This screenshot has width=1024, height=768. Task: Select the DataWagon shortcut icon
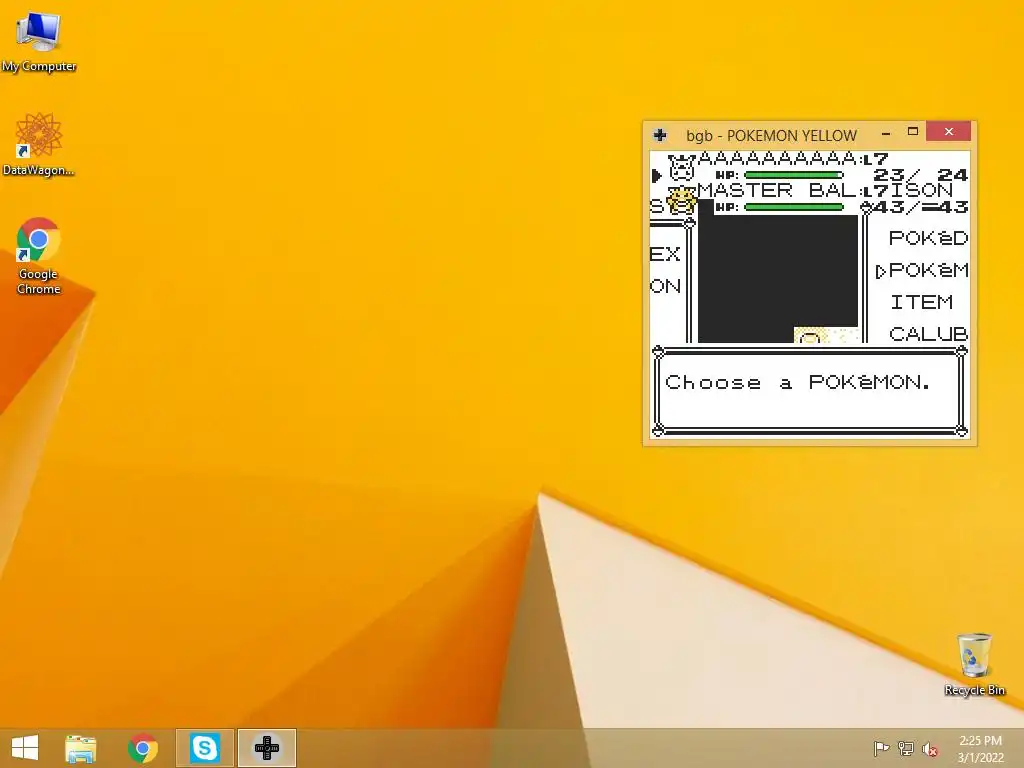pos(39,144)
